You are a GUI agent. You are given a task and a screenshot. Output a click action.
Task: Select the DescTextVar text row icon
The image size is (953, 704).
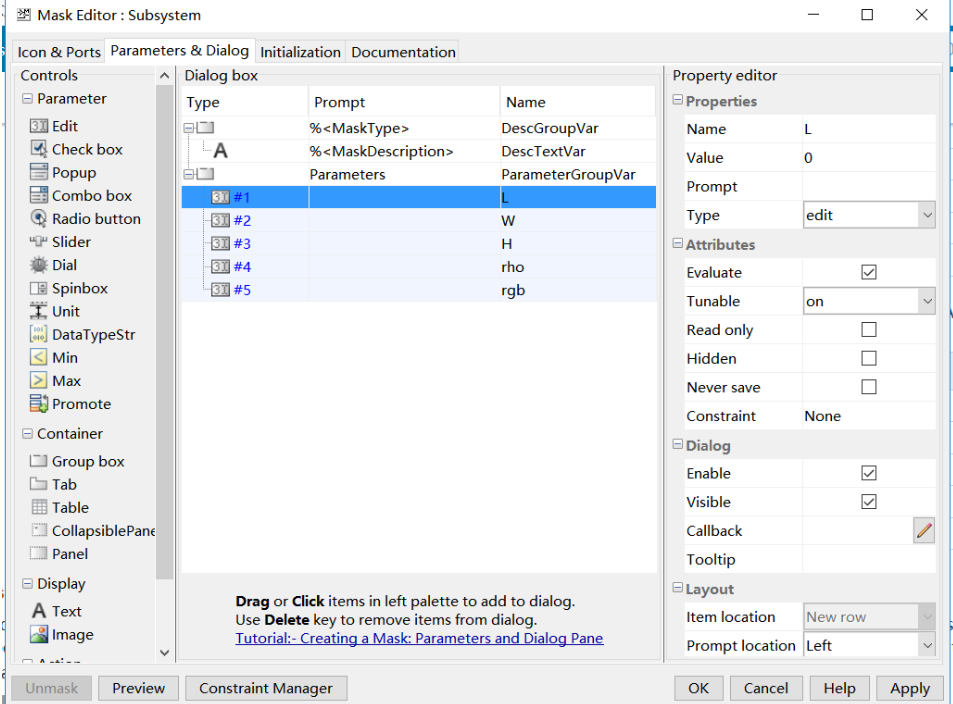[221, 151]
